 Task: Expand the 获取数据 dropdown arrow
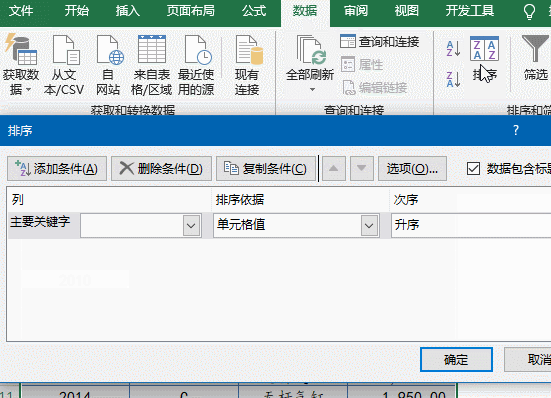[x=29, y=90]
